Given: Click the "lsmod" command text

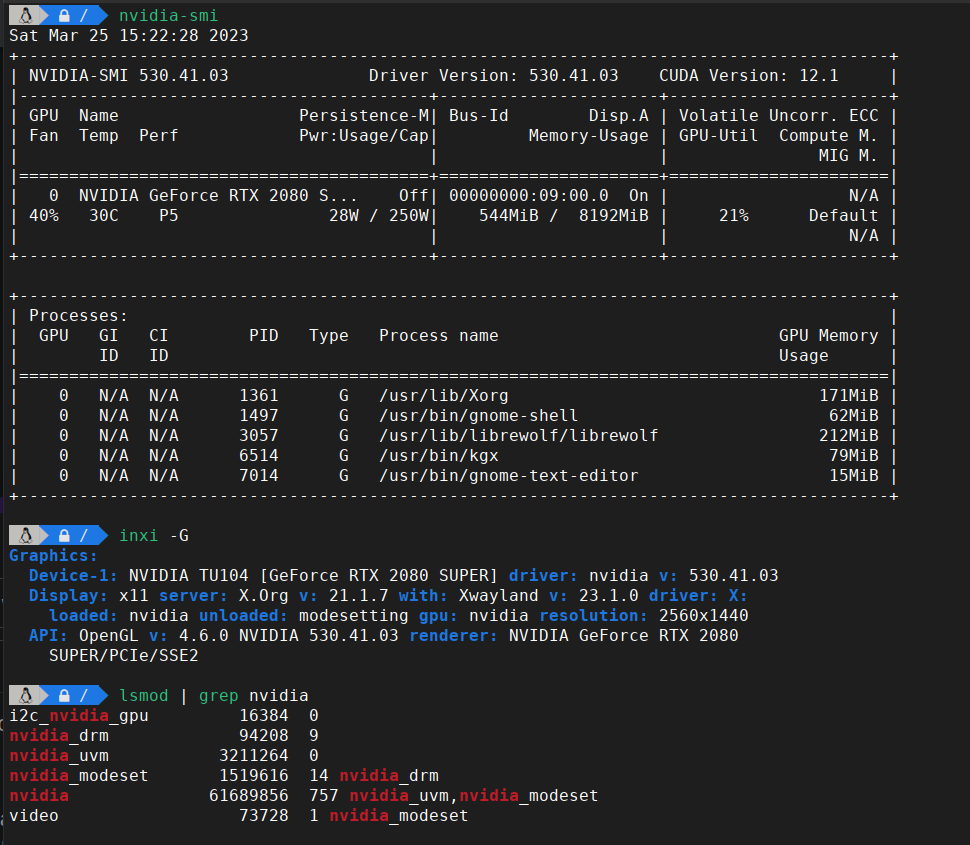Looking at the screenshot, I should coord(144,695).
